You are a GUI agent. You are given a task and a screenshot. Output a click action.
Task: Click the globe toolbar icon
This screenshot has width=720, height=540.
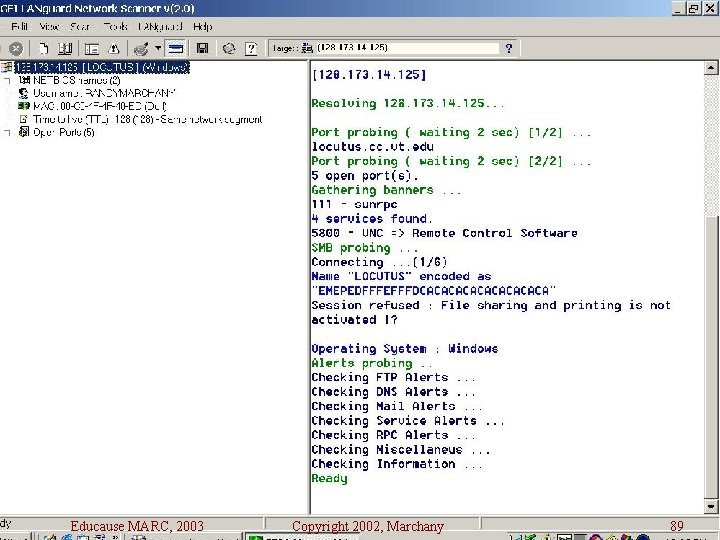pos(229,48)
